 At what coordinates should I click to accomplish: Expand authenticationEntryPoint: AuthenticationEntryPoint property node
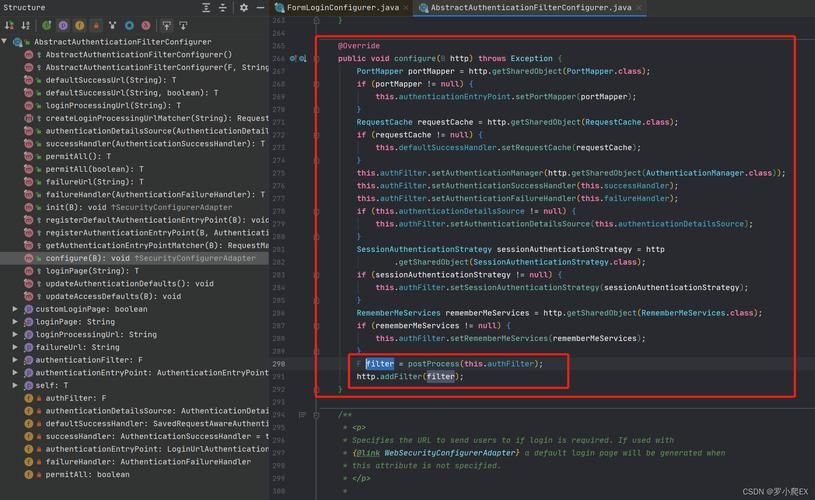[x=15, y=373]
